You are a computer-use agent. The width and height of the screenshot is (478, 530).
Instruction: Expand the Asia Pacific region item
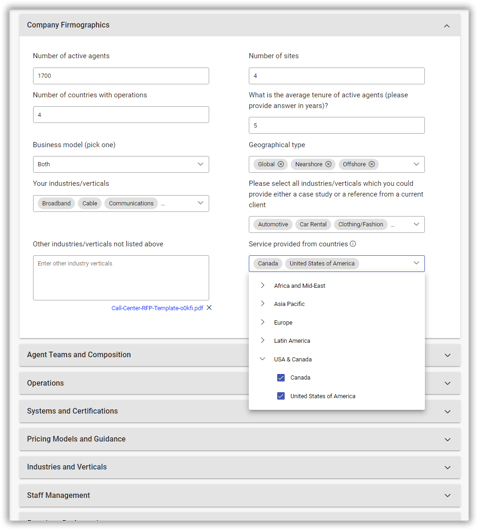pos(262,304)
